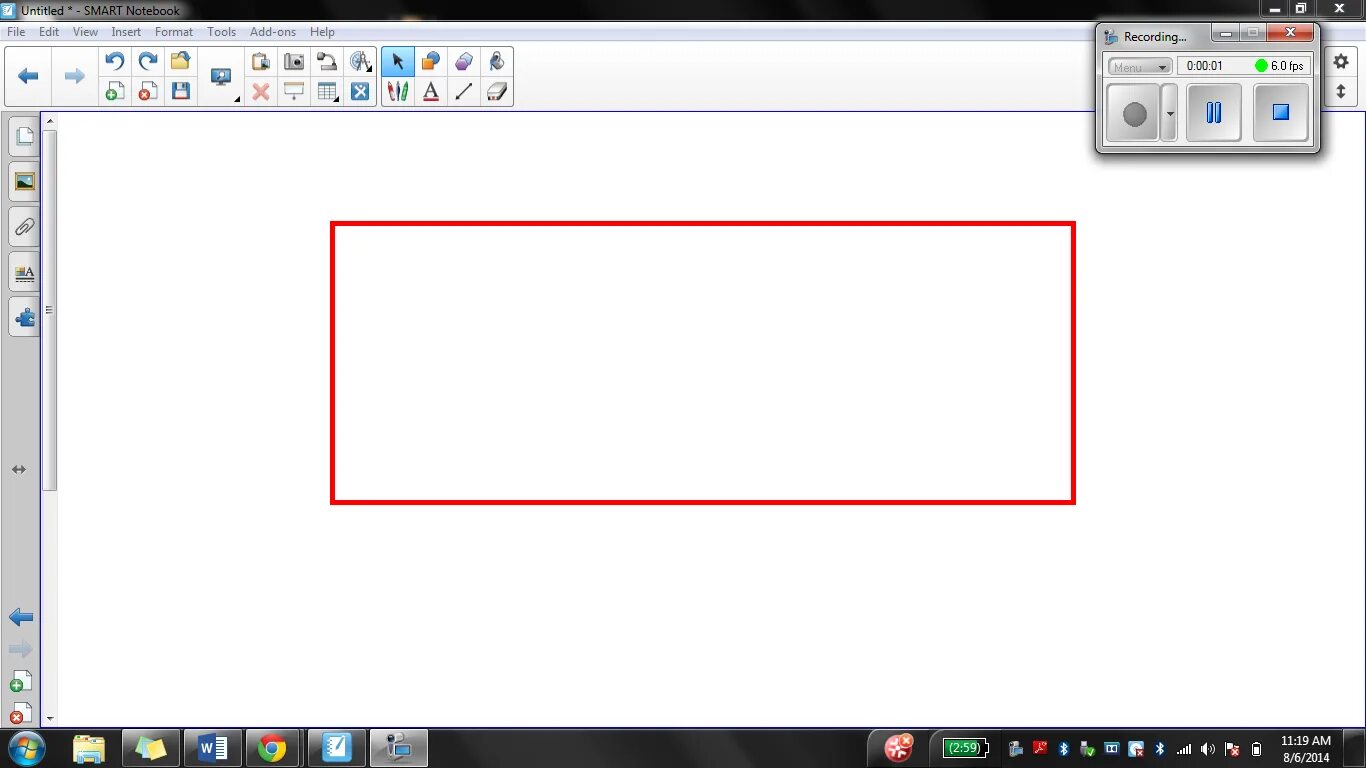This screenshot has width=1366, height=768.
Task: Open Google Chrome from the taskbar
Action: (272, 748)
